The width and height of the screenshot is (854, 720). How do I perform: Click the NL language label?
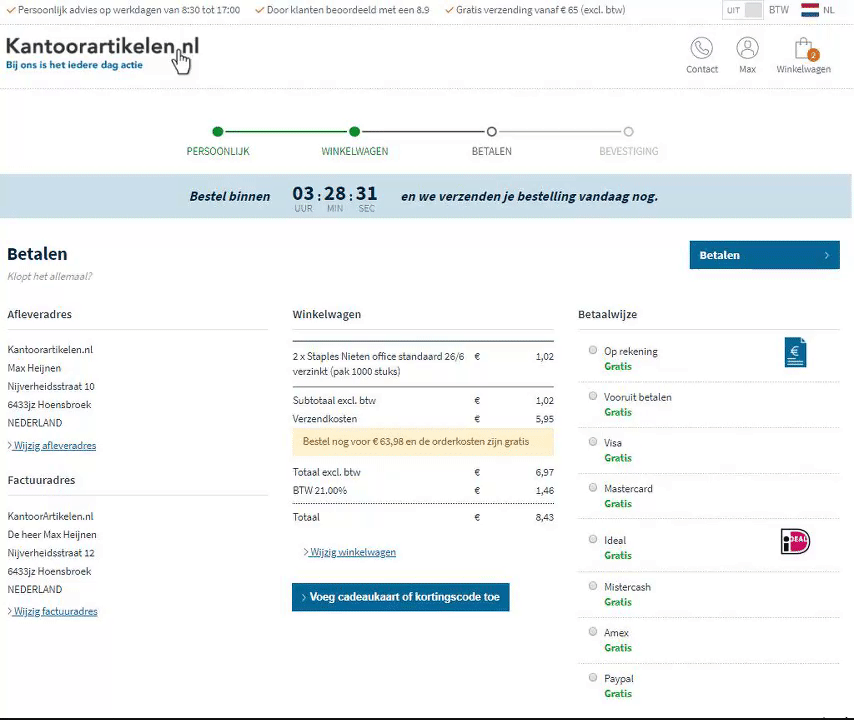[828, 10]
